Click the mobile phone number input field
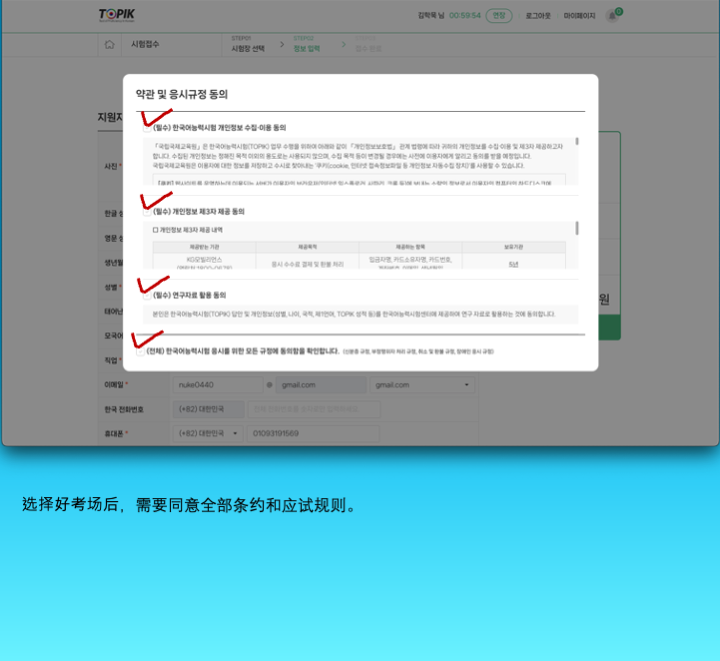 point(312,434)
